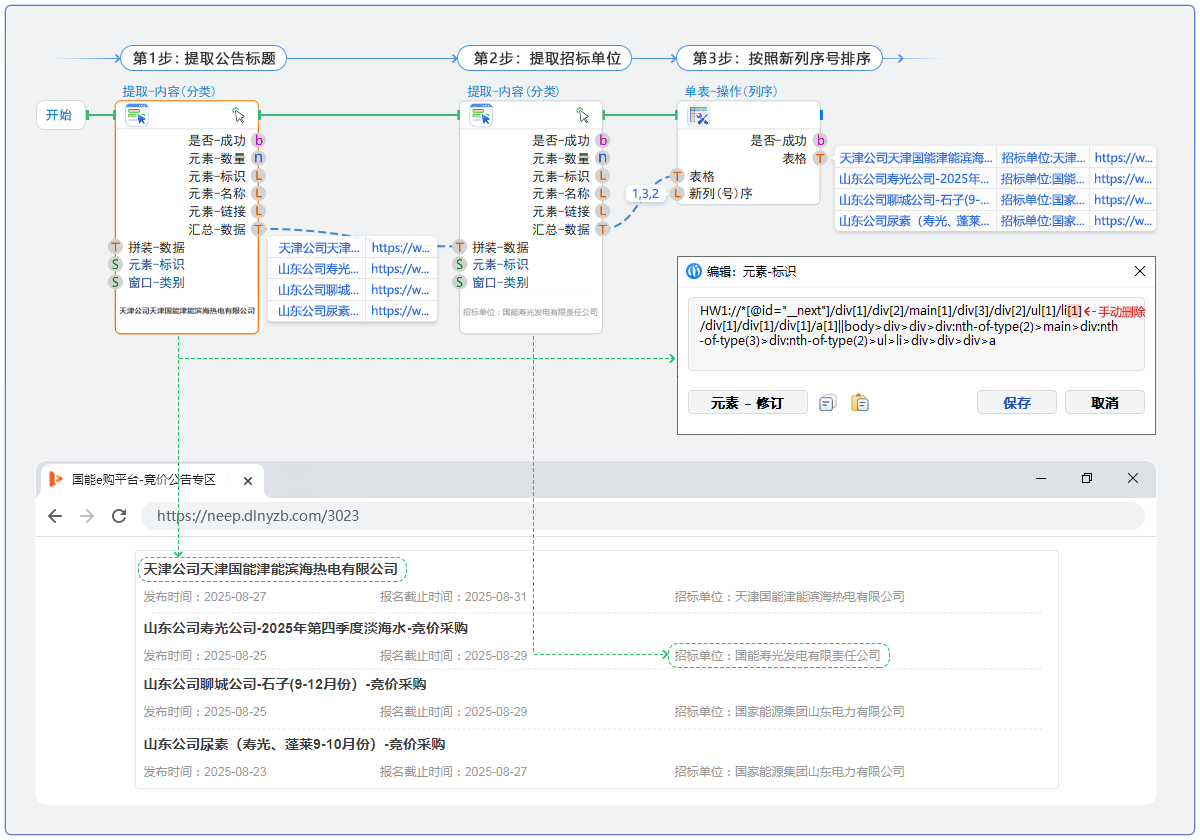Click the pointer pick icon on the step 1 node
Screen dimensions: 1200x840
coord(238,115)
